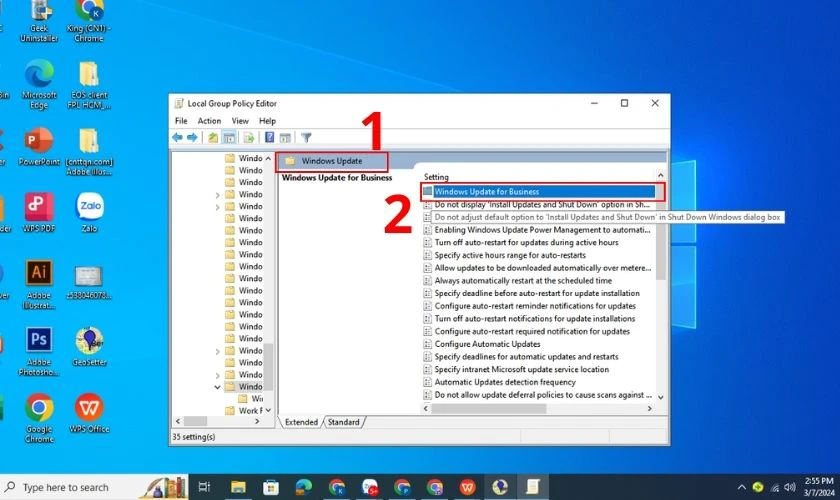Viewport: 840px width, 500px height.
Task: Show hidden system tray icons
Action: point(741,487)
